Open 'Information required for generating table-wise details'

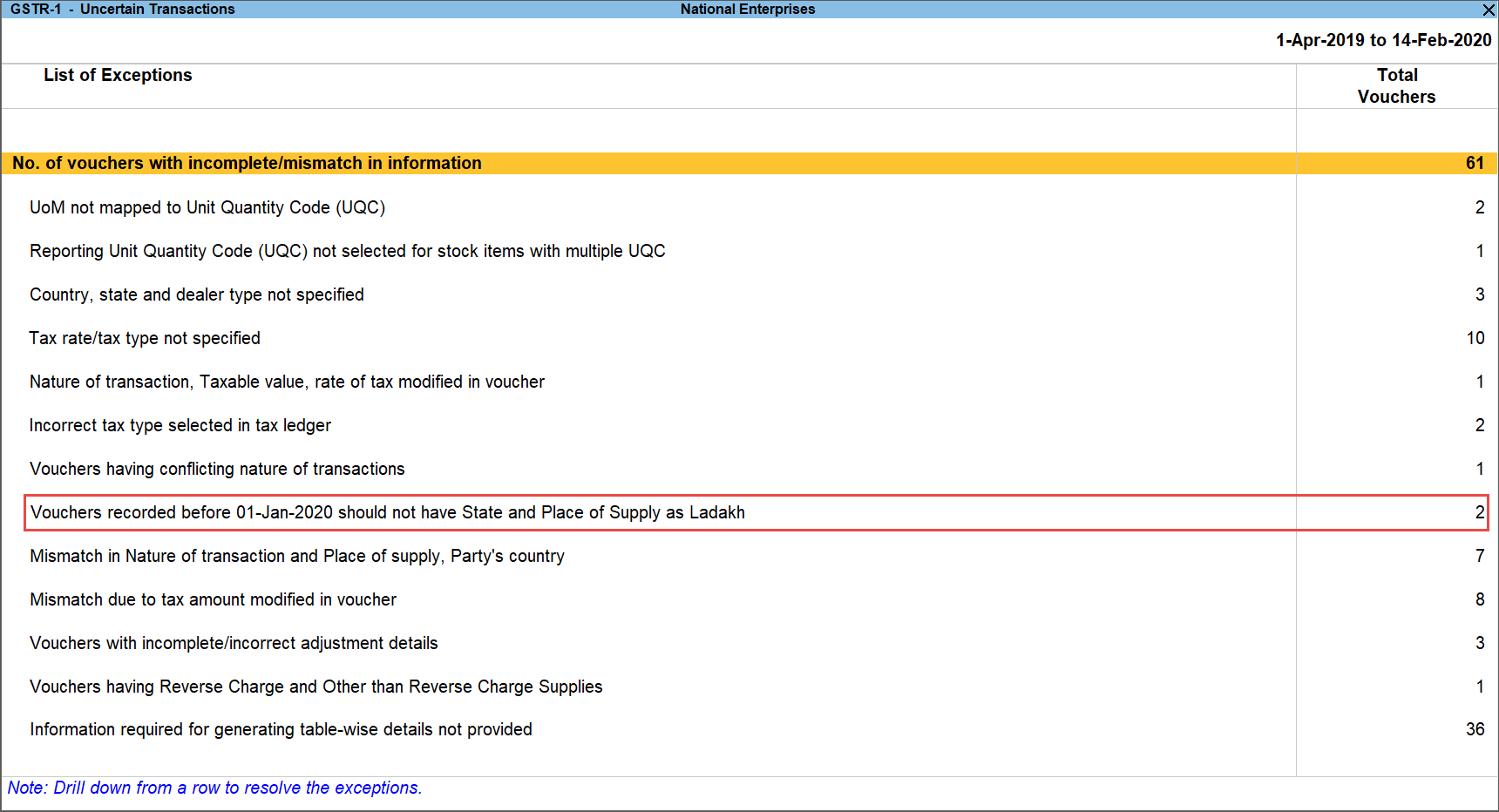click(749, 729)
